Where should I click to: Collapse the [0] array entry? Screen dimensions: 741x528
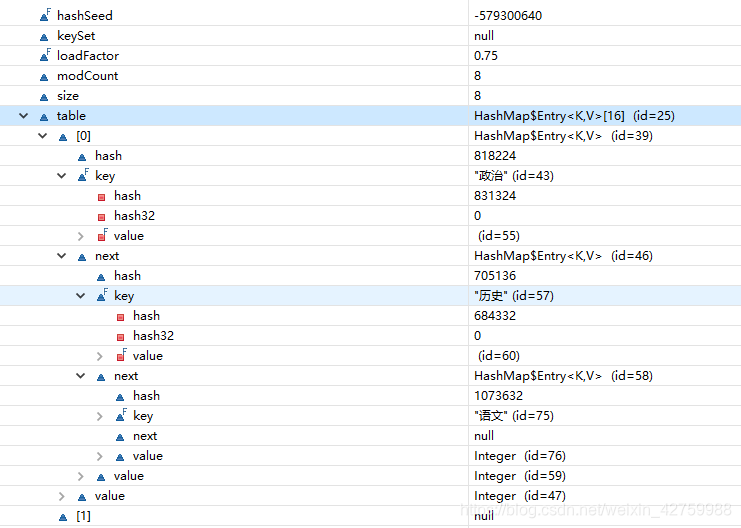(x=43, y=136)
